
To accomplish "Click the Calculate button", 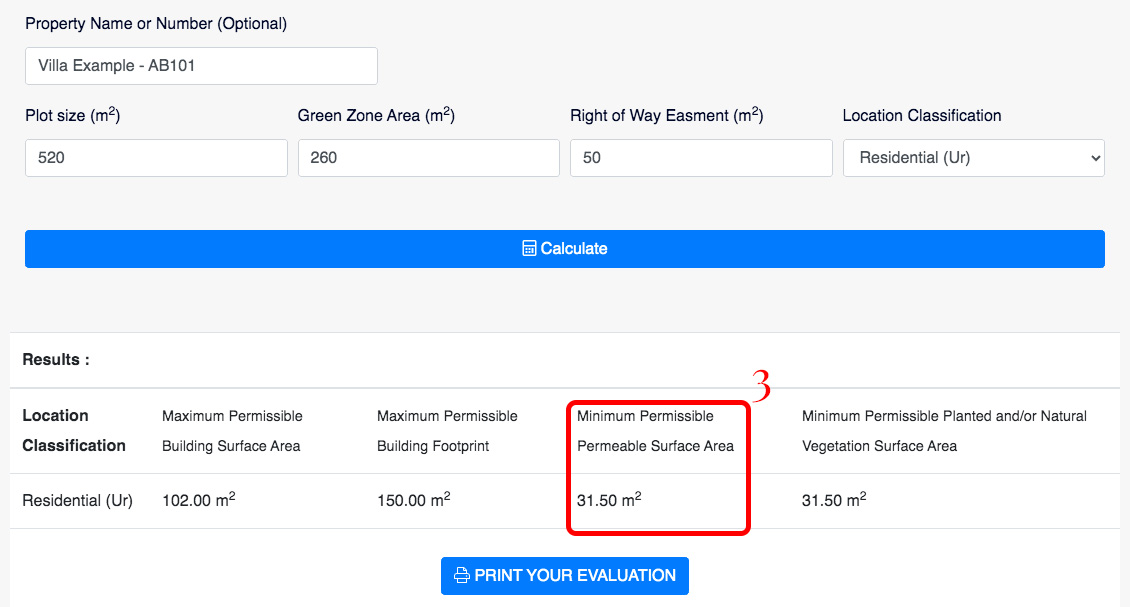I will click(x=565, y=249).
